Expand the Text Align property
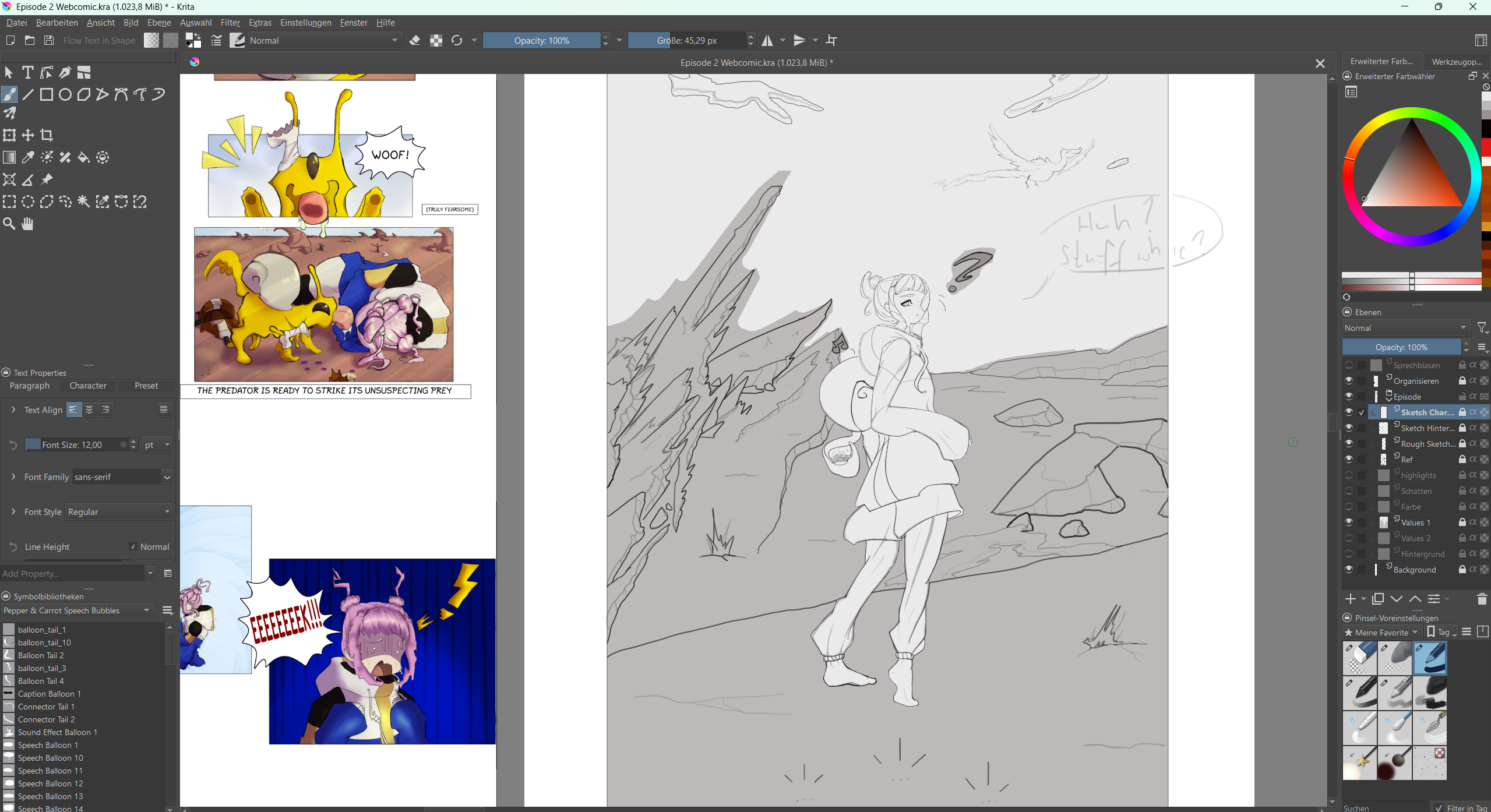 click(x=13, y=409)
